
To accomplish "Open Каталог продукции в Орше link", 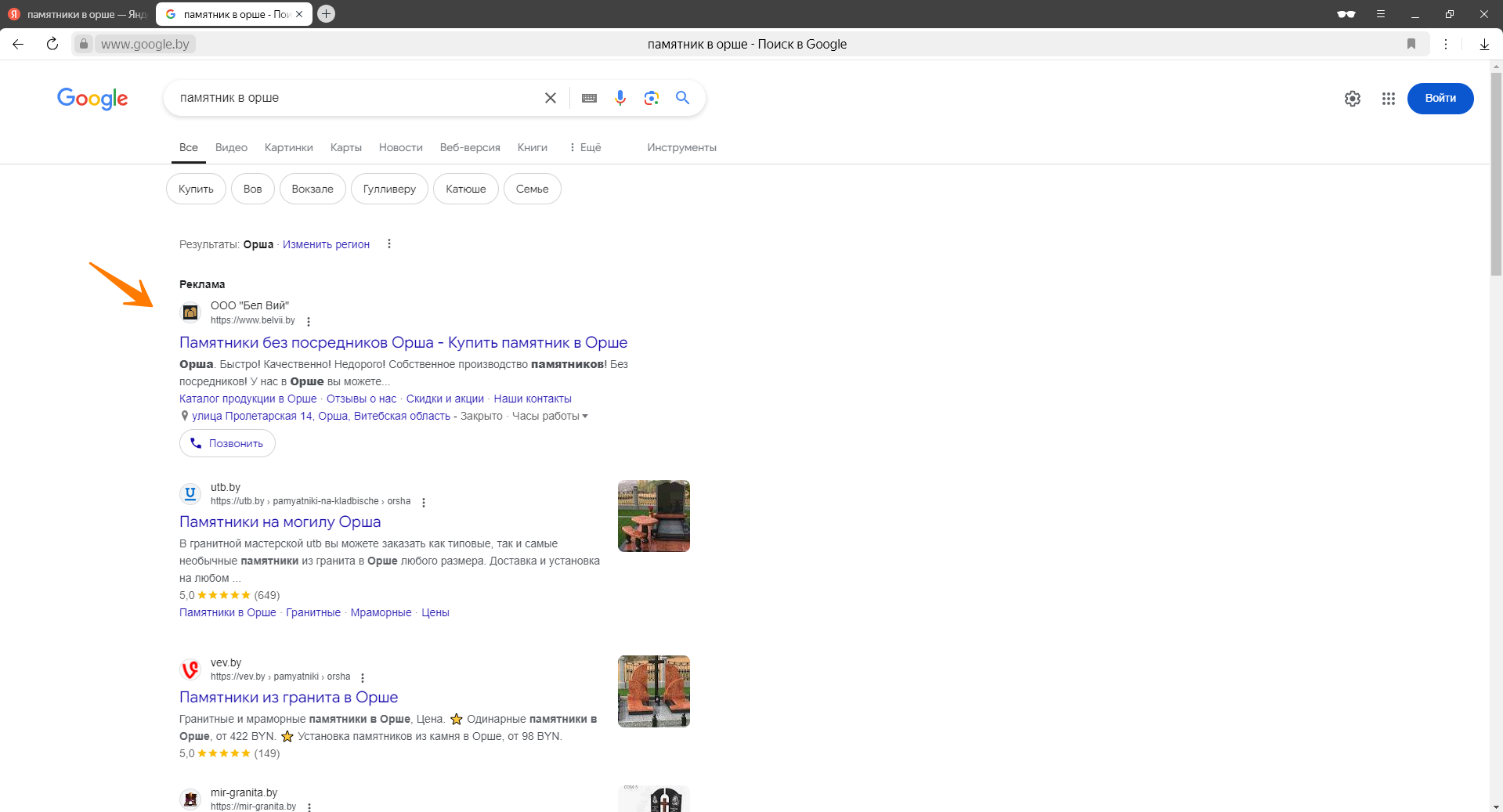I will 248,399.
